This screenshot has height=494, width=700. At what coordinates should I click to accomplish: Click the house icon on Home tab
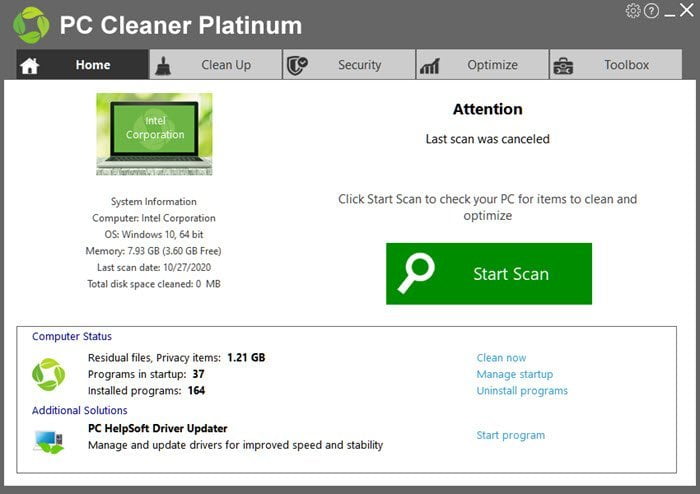(x=29, y=66)
